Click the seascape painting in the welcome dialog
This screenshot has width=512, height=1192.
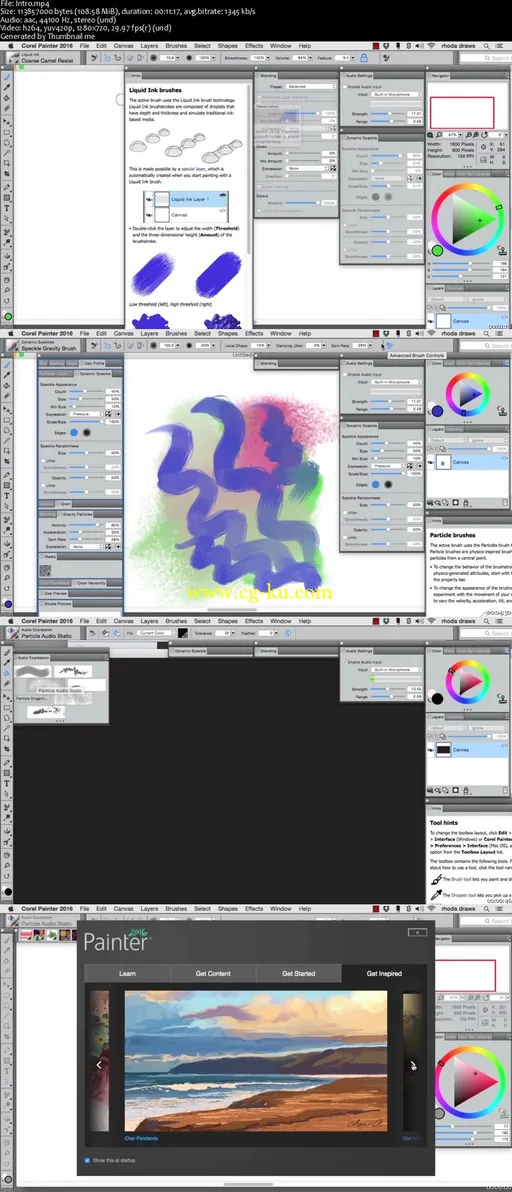click(x=256, y=1060)
